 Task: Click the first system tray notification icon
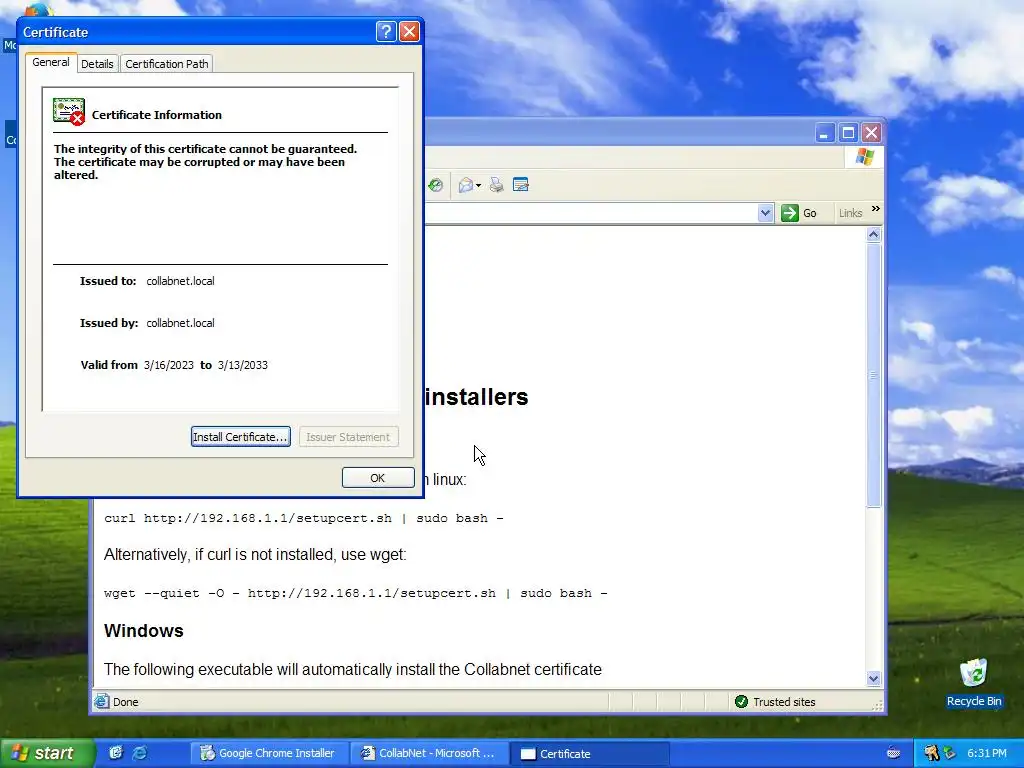click(x=931, y=753)
